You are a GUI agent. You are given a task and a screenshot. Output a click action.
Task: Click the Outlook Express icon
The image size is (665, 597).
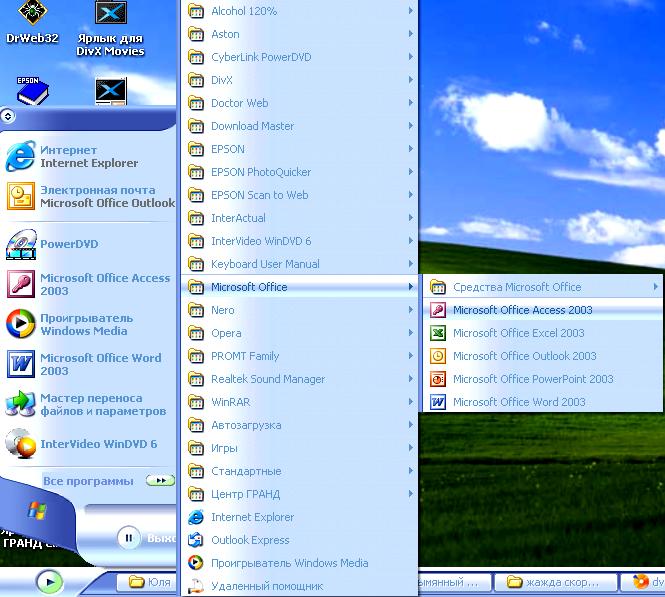pyautogui.click(x=196, y=540)
